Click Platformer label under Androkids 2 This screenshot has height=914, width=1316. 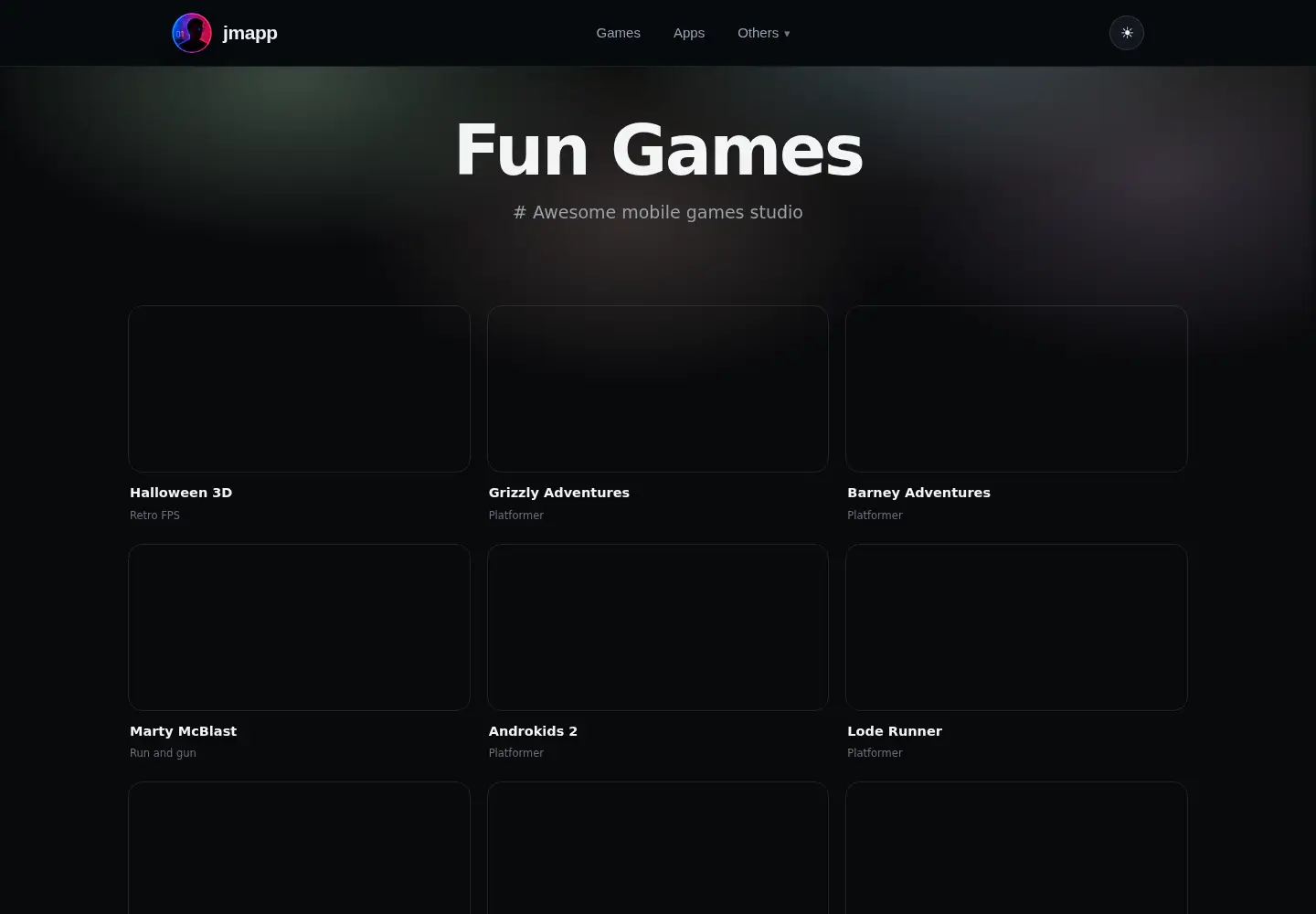(x=516, y=753)
